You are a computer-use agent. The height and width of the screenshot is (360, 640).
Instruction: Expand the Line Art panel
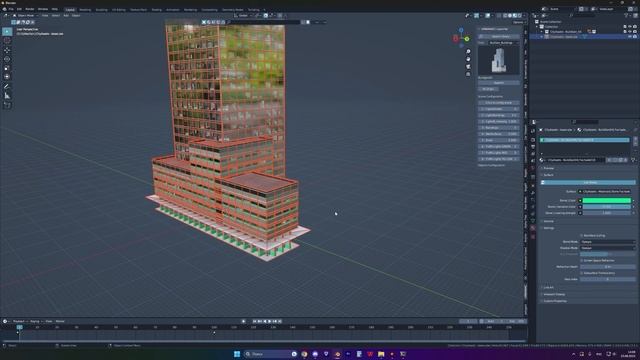[x=549, y=287]
